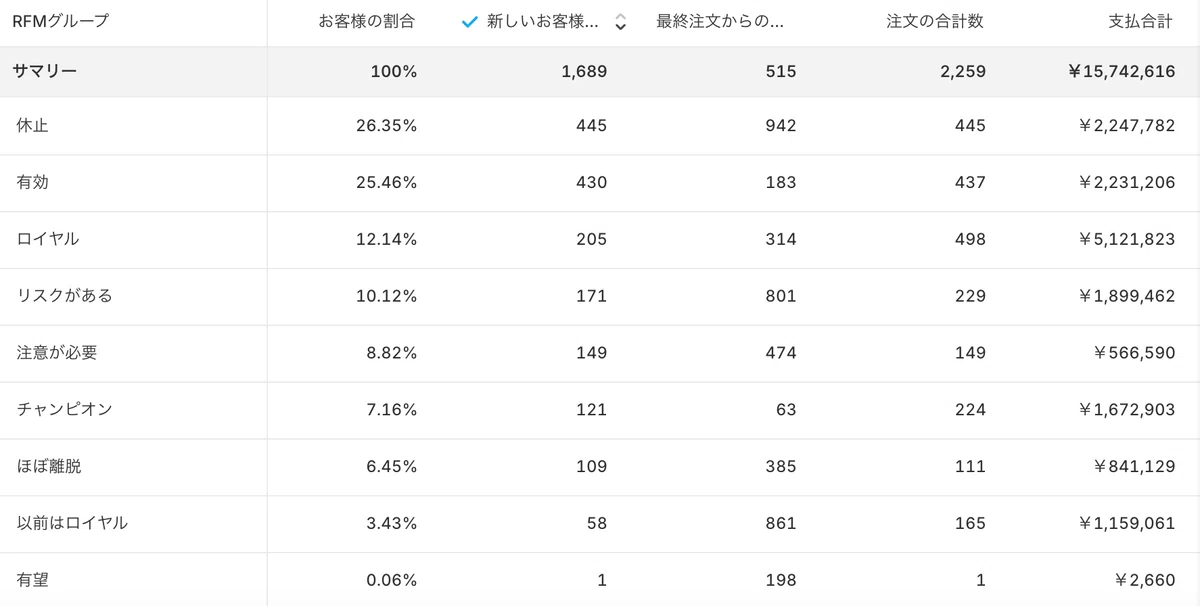The width and height of the screenshot is (1200, 606).
Task: Select the ほぼ離脱 group row
Action: [49, 466]
